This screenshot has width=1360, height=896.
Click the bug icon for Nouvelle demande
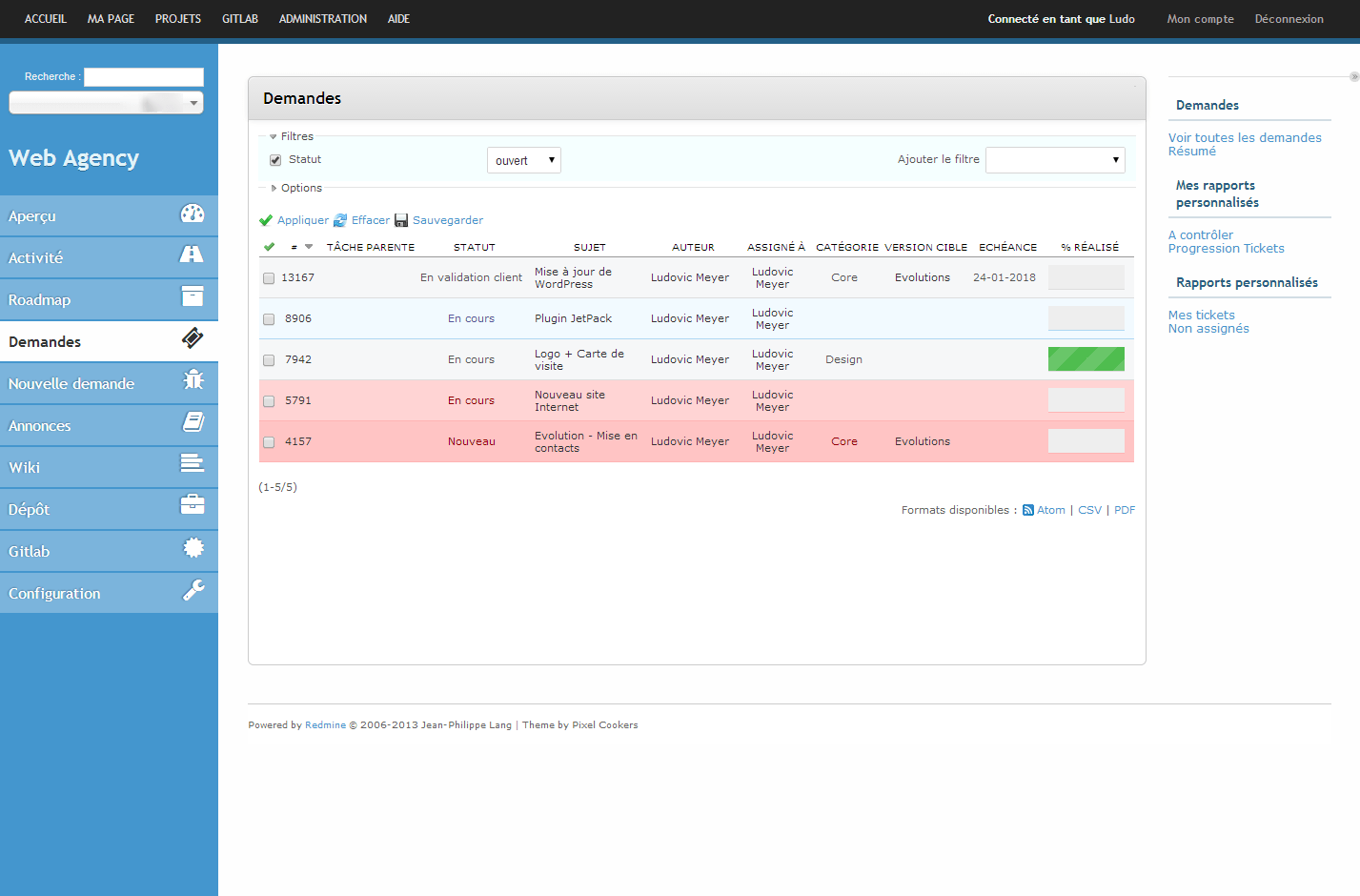tap(193, 380)
